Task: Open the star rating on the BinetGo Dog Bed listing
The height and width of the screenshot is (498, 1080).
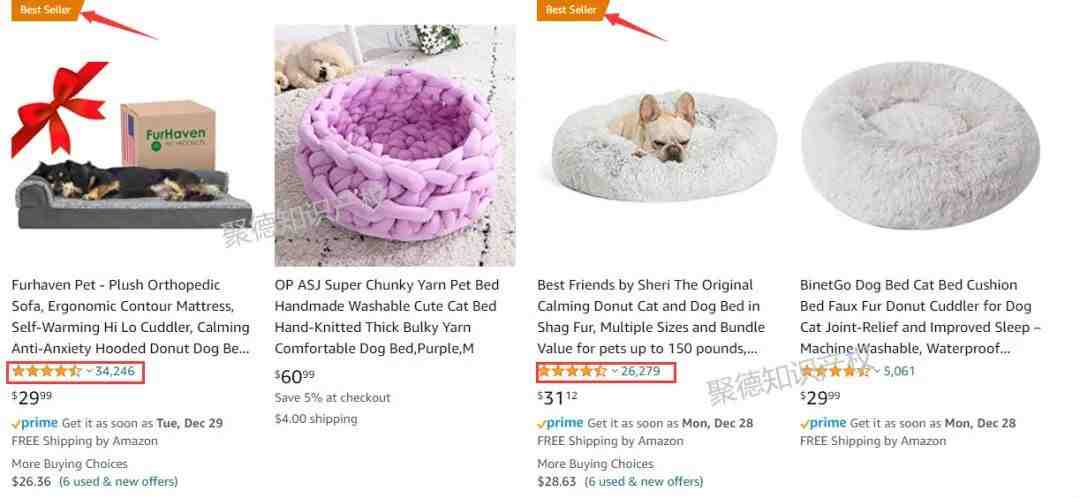Action: [835, 371]
